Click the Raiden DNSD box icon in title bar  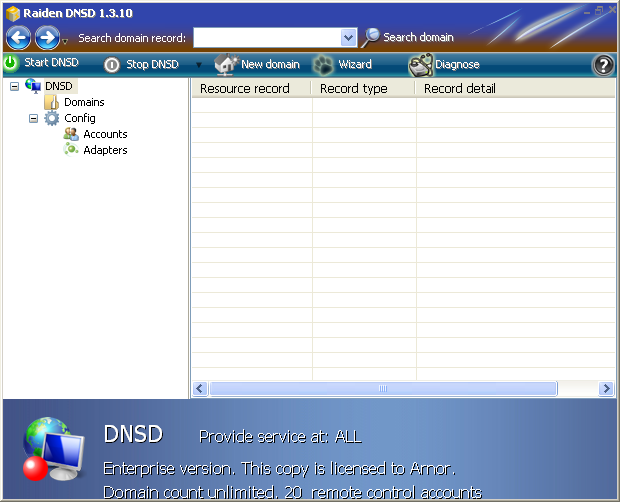pos(13,13)
